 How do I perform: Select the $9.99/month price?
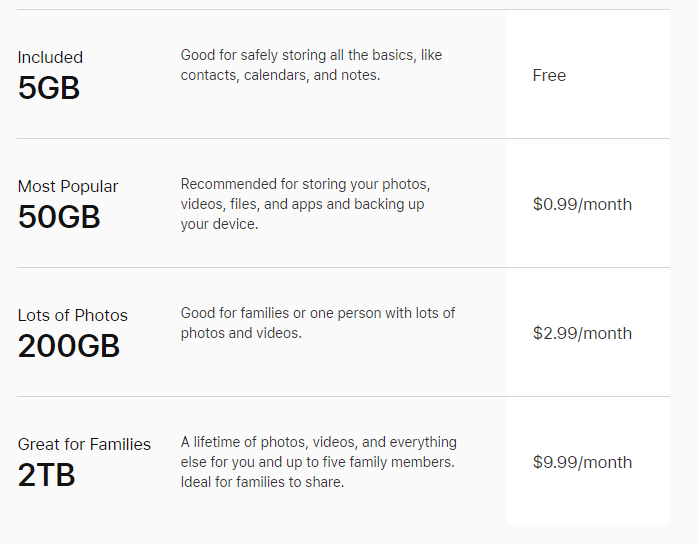click(x=582, y=463)
